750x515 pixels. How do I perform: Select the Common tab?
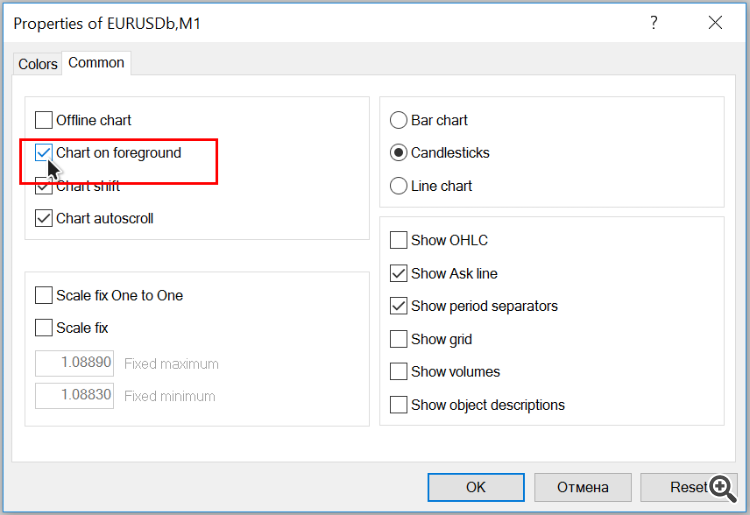(x=96, y=63)
